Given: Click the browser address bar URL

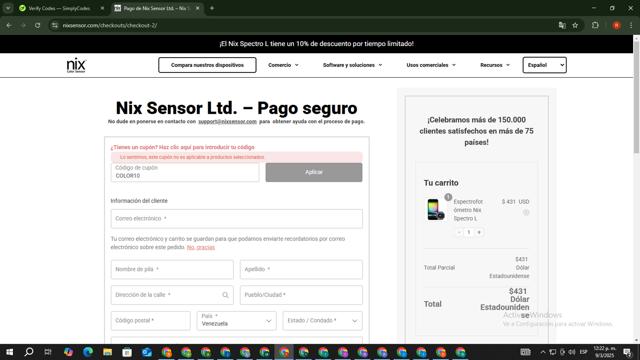Looking at the screenshot, I should 110,25.
